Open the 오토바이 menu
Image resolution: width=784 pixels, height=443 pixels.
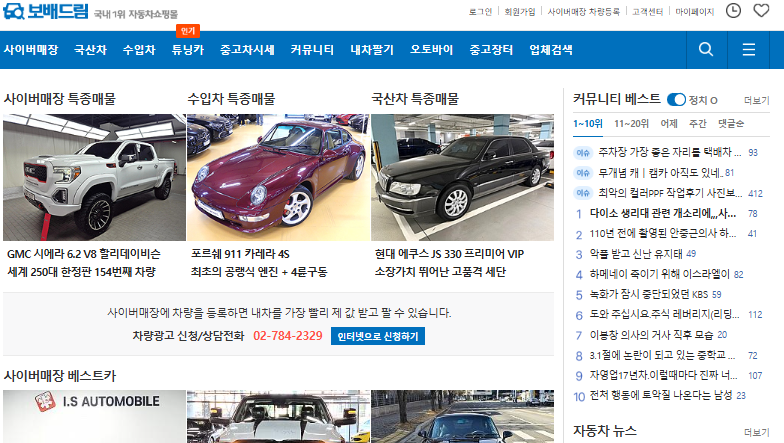pyautogui.click(x=432, y=50)
